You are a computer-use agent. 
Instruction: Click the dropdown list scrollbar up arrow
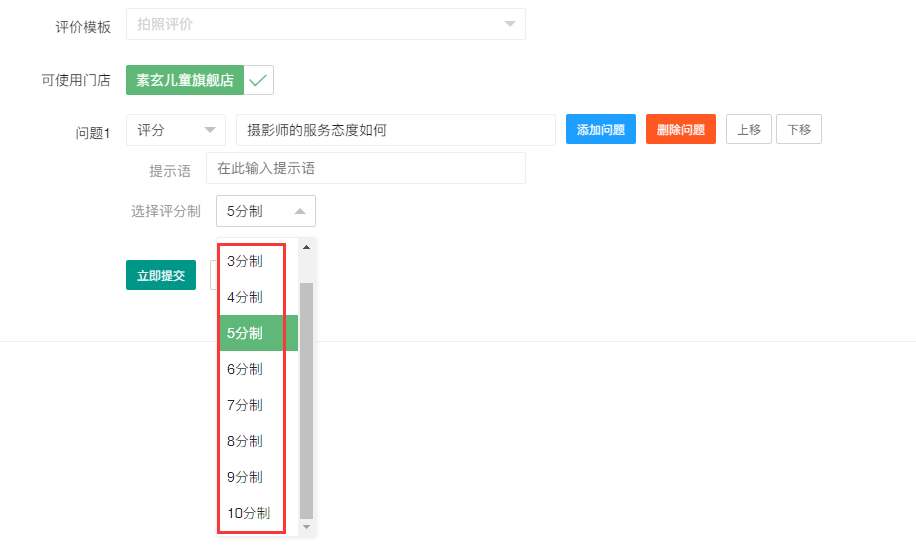click(x=306, y=247)
